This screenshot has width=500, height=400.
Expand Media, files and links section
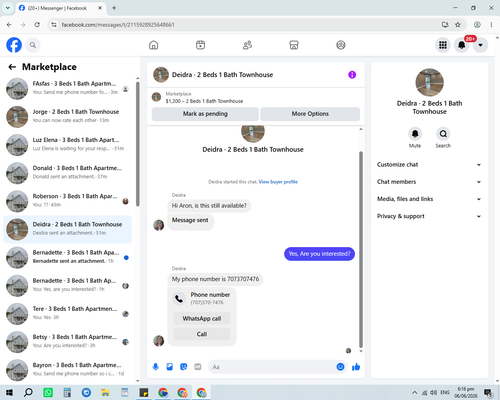tap(429, 199)
